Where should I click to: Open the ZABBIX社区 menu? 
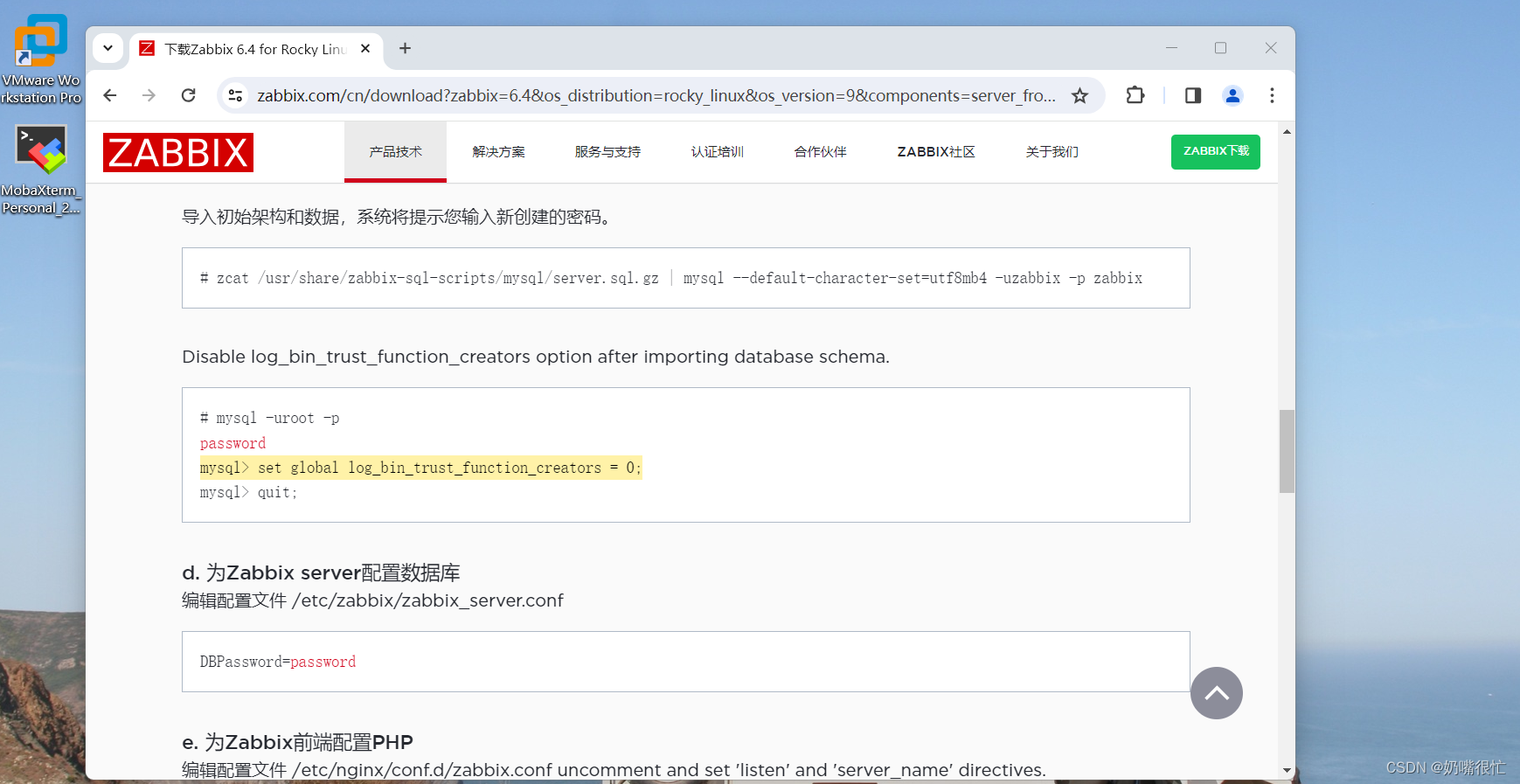pos(936,151)
